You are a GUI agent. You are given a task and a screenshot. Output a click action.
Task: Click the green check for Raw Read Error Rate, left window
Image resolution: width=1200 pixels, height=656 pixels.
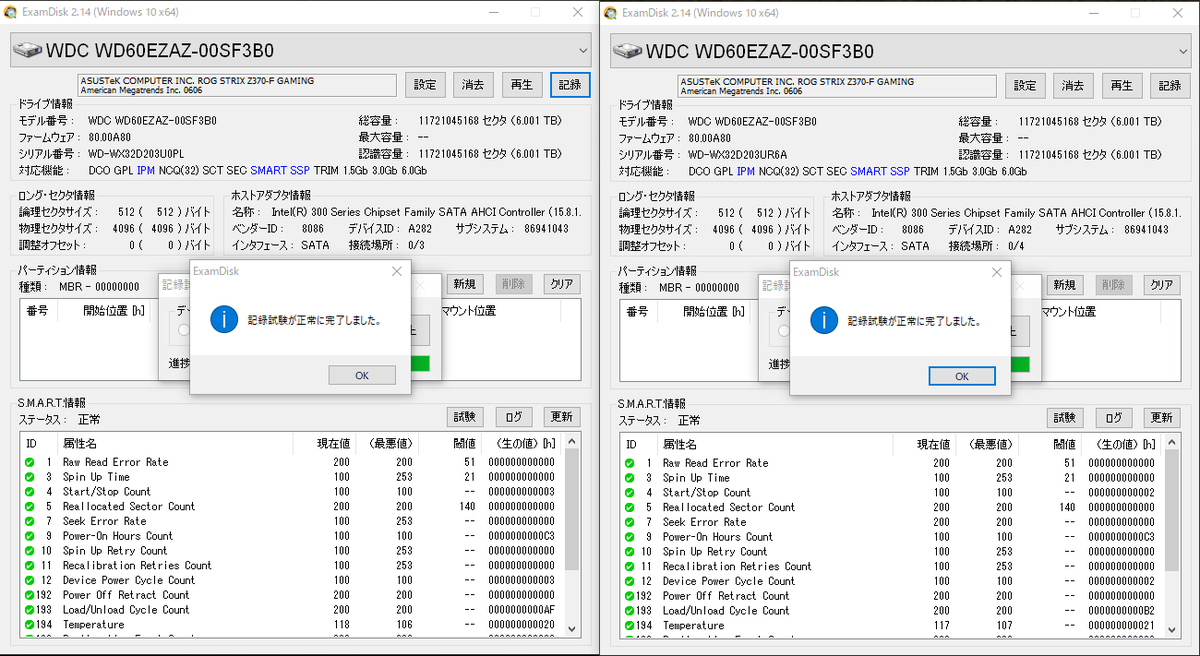pyautogui.click(x=30, y=462)
